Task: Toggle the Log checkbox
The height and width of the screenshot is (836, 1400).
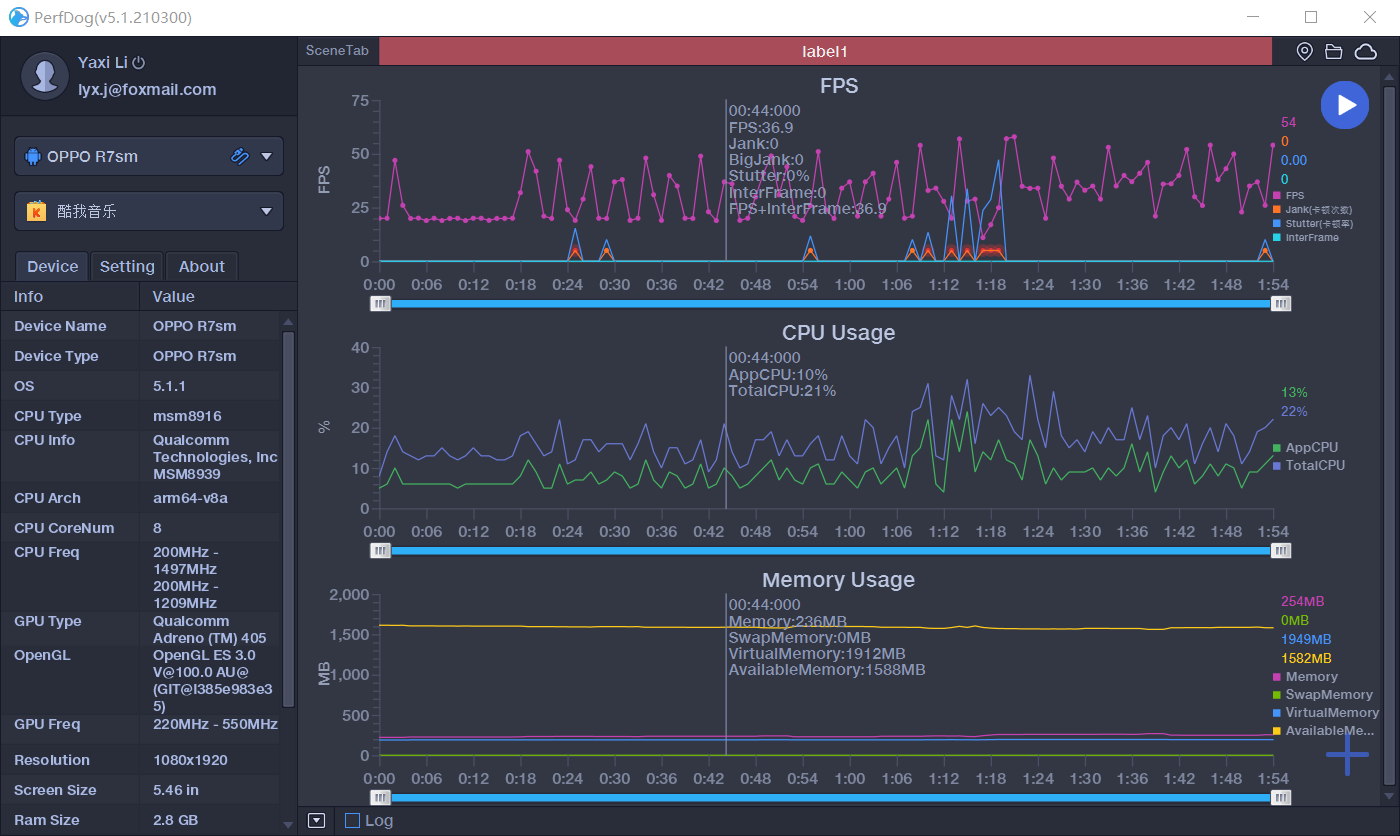Action: (352, 821)
